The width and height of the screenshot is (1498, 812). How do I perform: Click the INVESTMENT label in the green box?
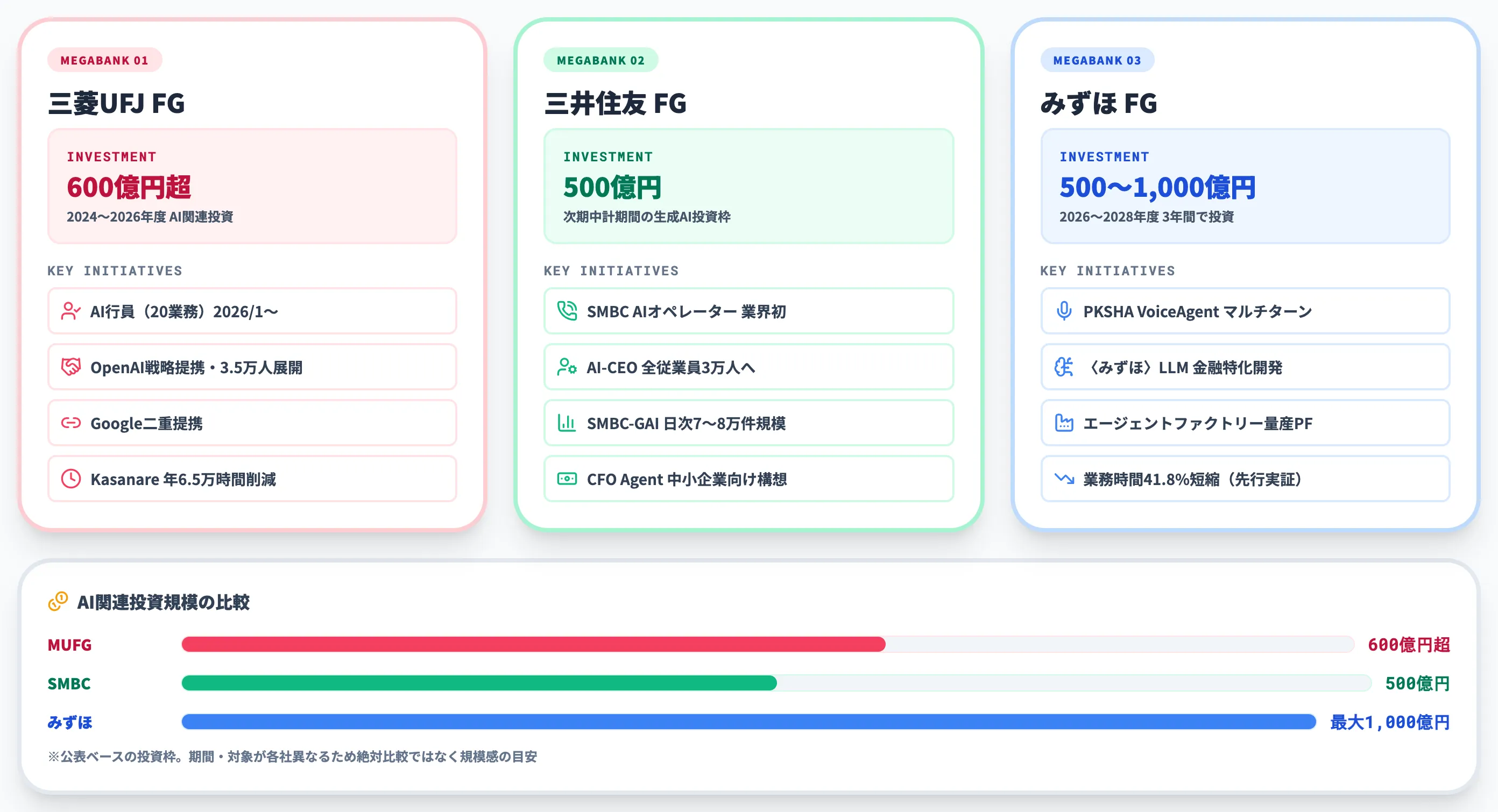tap(608, 157)
